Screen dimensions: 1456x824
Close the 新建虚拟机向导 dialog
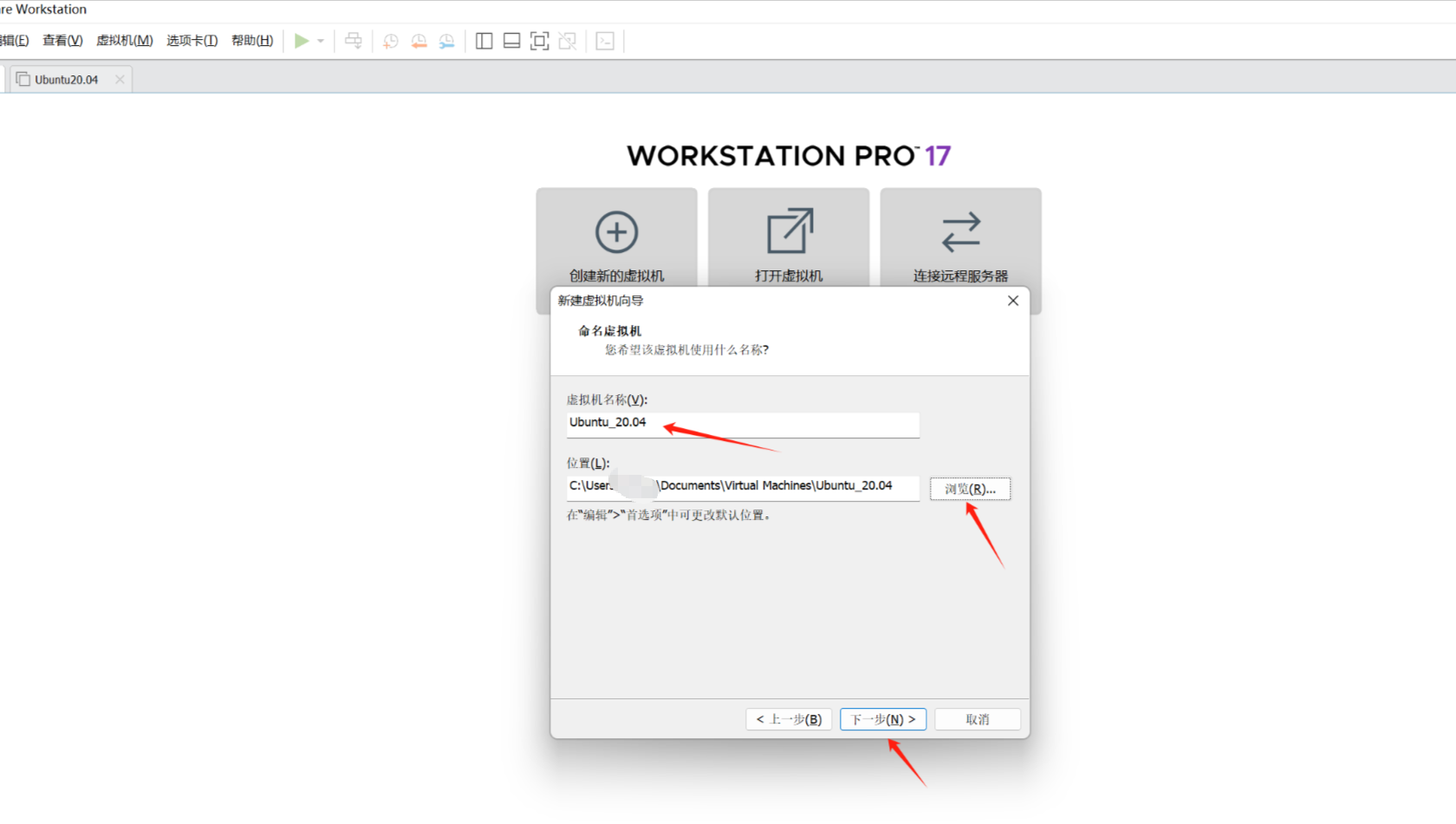click(x=1013, y=301)
